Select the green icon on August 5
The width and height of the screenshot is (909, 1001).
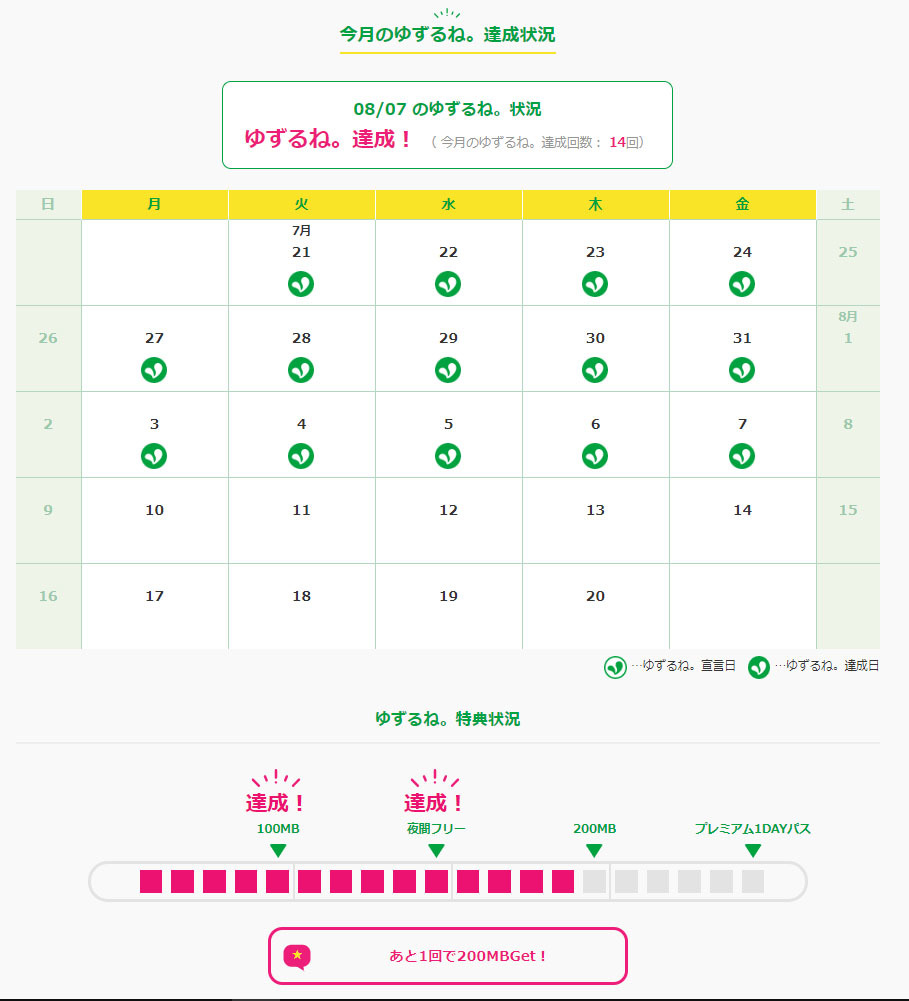[448, 456]
